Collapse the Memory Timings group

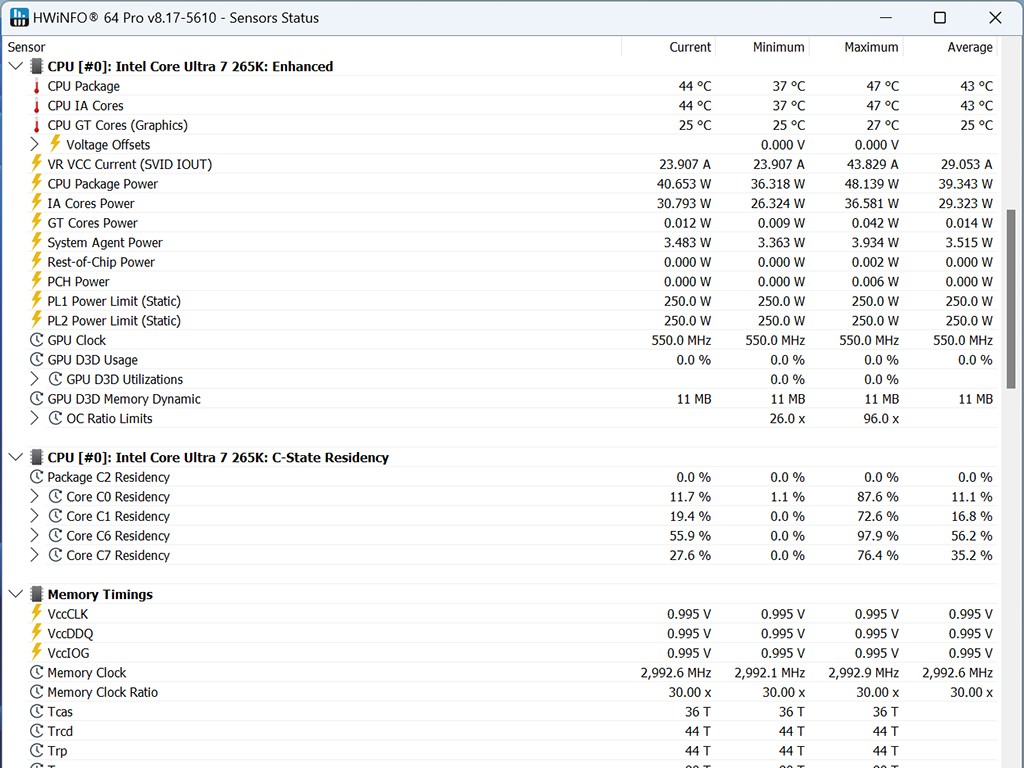coord(15,594)
